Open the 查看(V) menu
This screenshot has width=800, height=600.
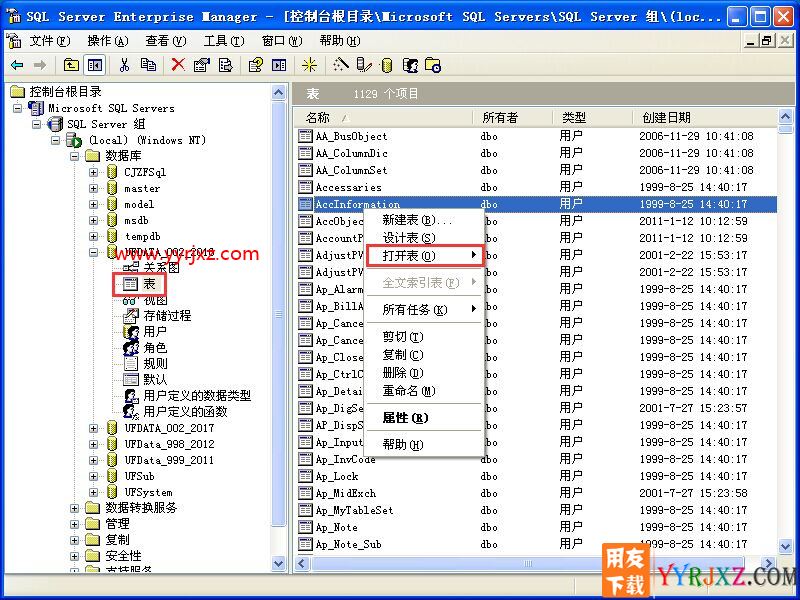click(166, 40)
